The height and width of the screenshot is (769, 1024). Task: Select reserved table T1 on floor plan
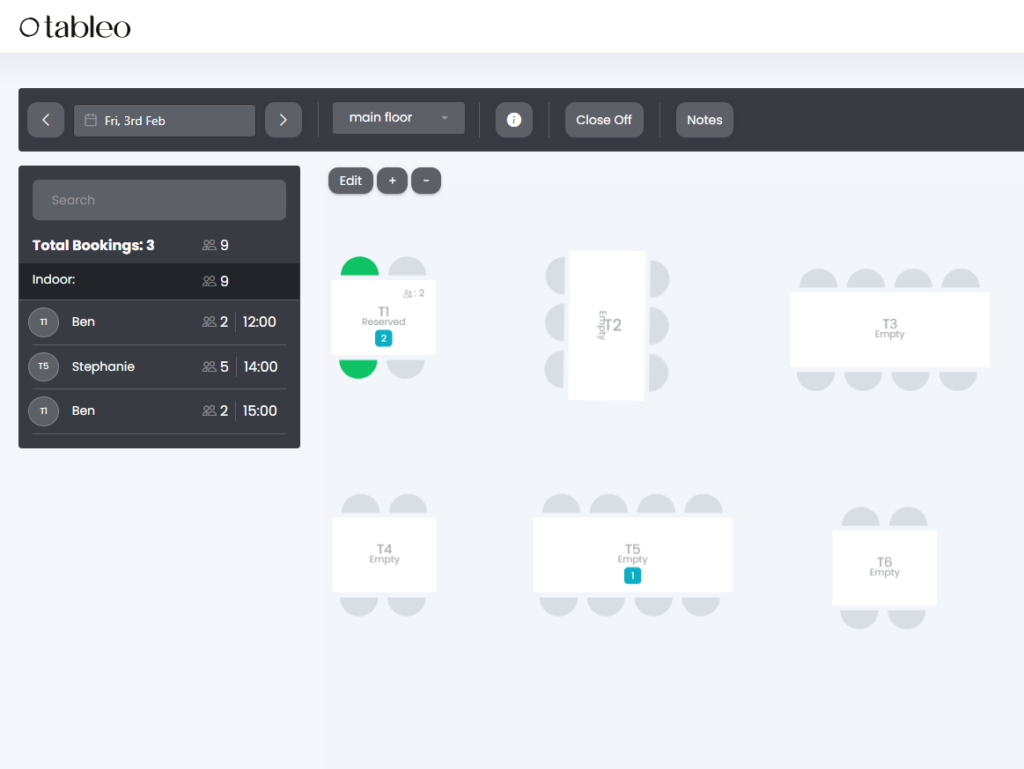tap(384, 317)
